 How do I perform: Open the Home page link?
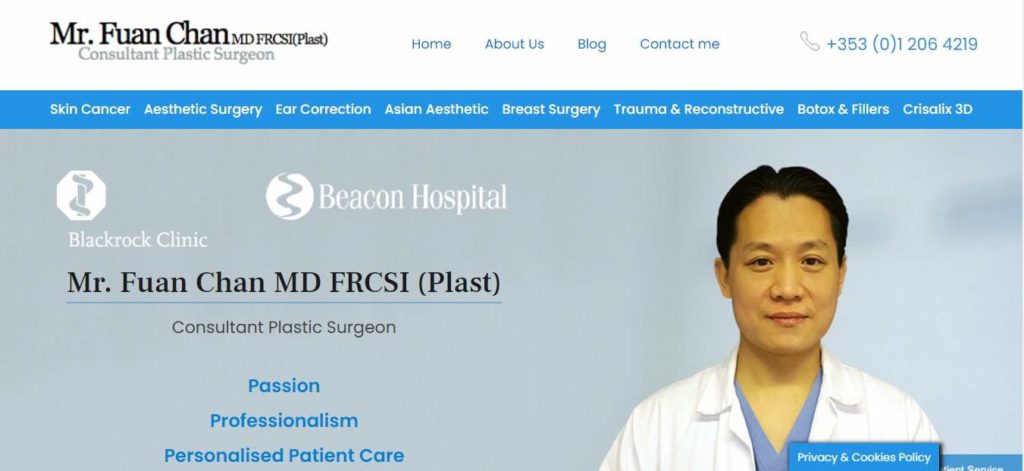pos(431,44)
